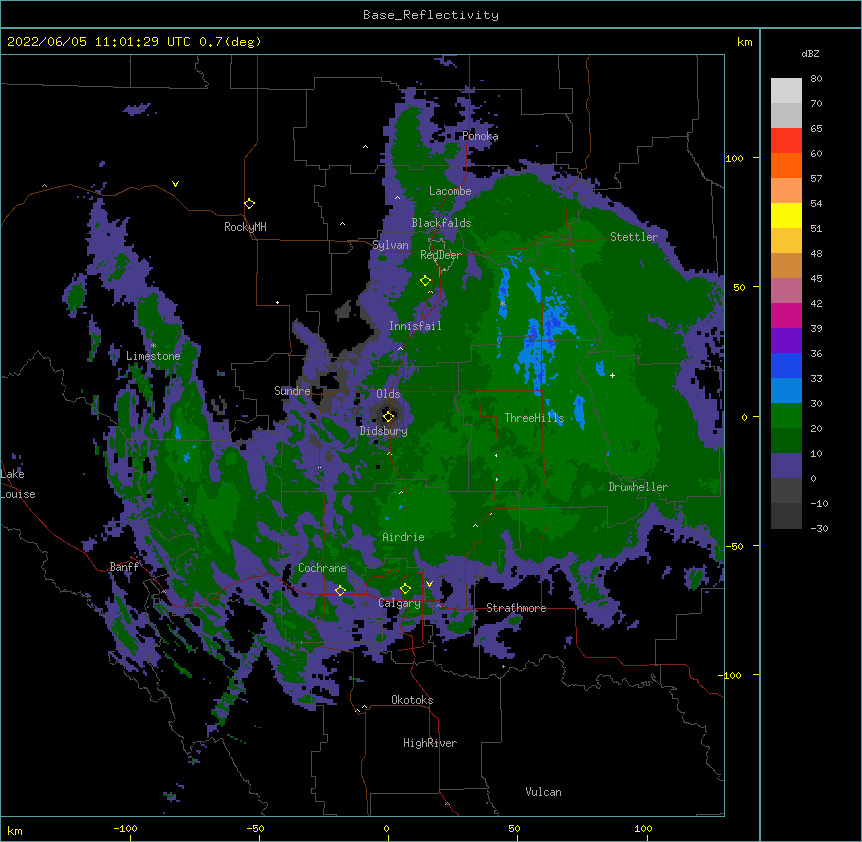Click the yellow V marker near top left

[x=175, y=184]
